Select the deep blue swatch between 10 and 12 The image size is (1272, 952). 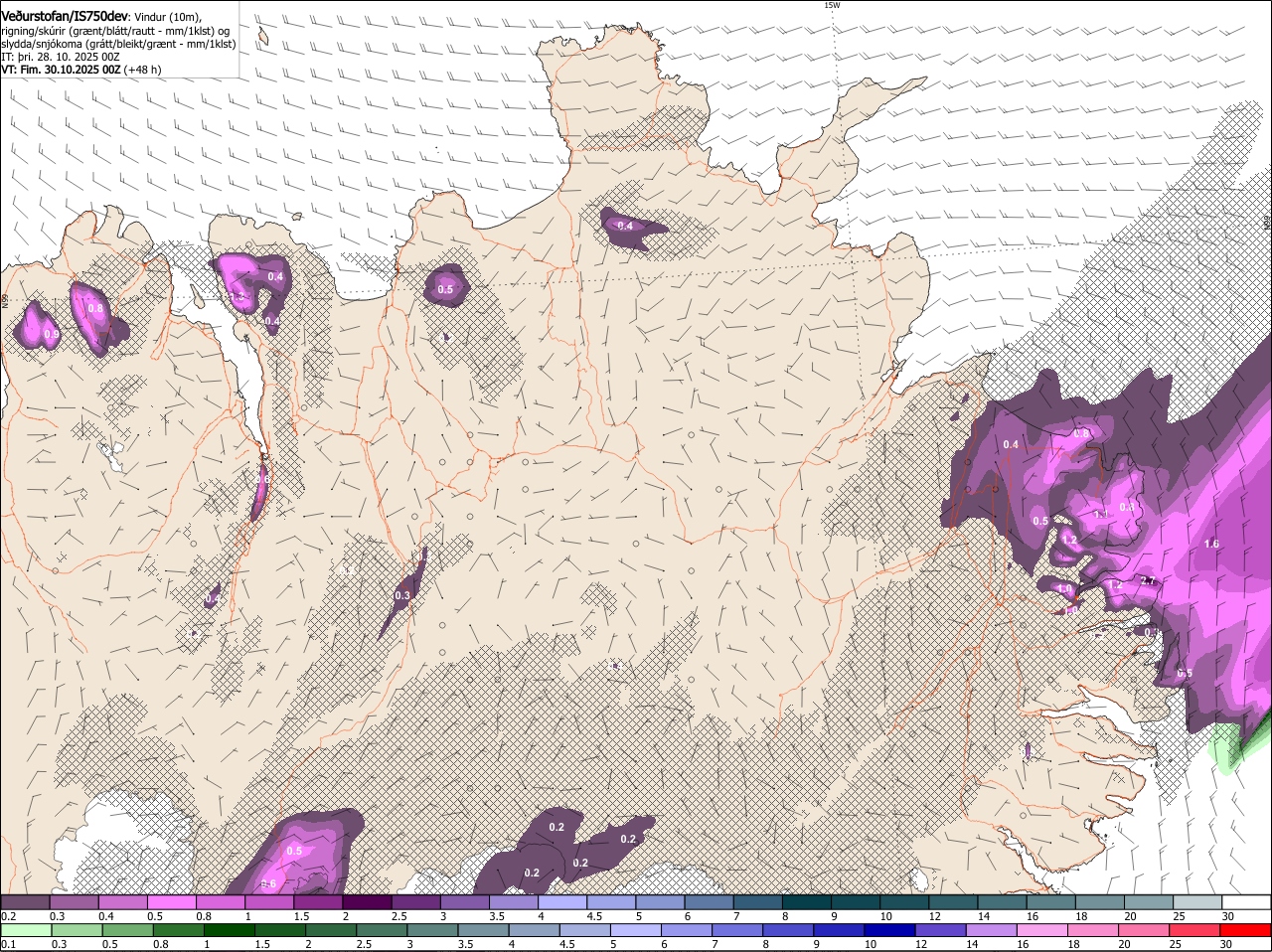tap(892, 930)
